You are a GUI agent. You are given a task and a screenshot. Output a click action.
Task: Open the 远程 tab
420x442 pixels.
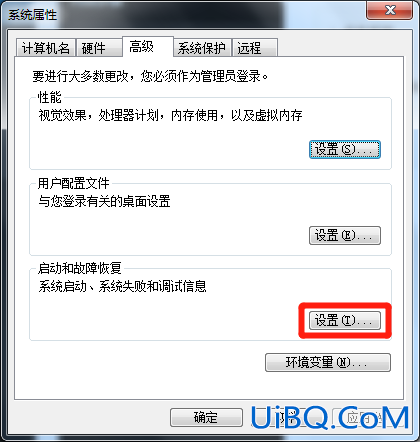[255, 48]
